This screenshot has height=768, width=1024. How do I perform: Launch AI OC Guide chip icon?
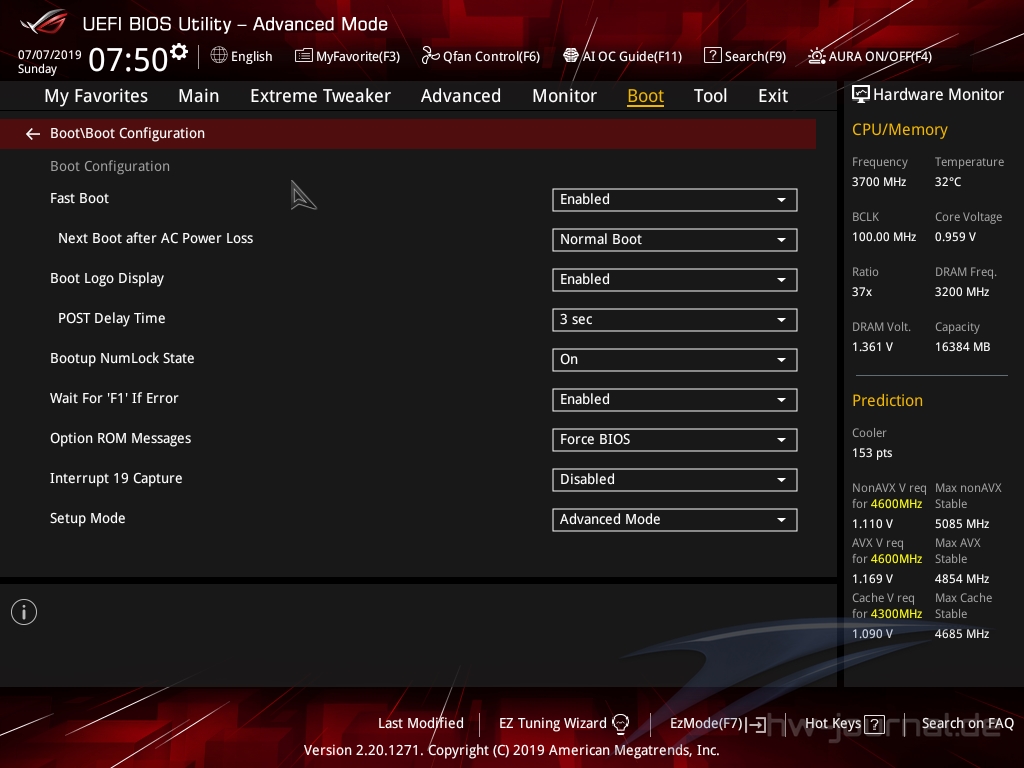pos(571,56)
